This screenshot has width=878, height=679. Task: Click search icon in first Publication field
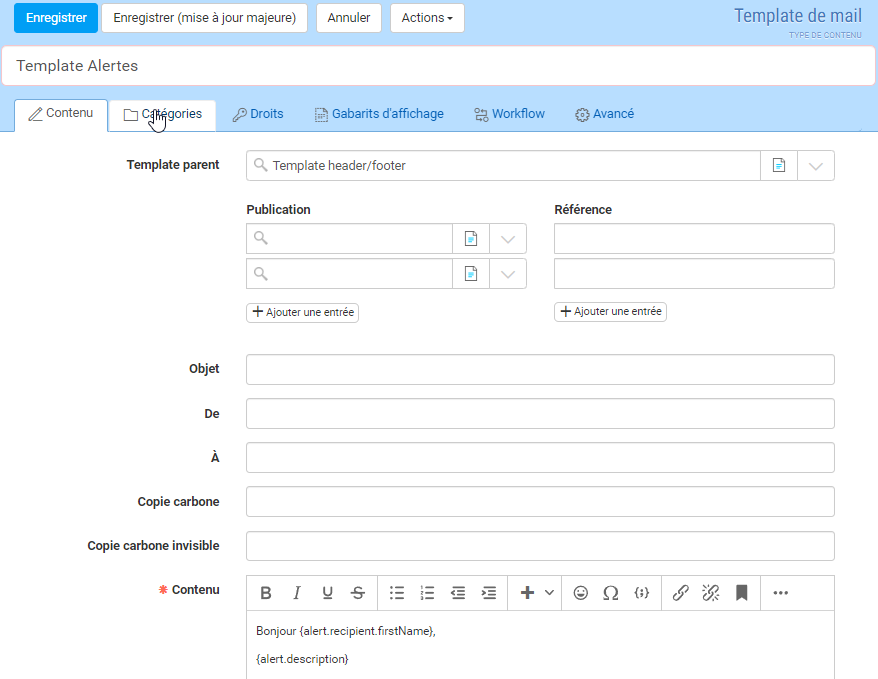(260, 238)
